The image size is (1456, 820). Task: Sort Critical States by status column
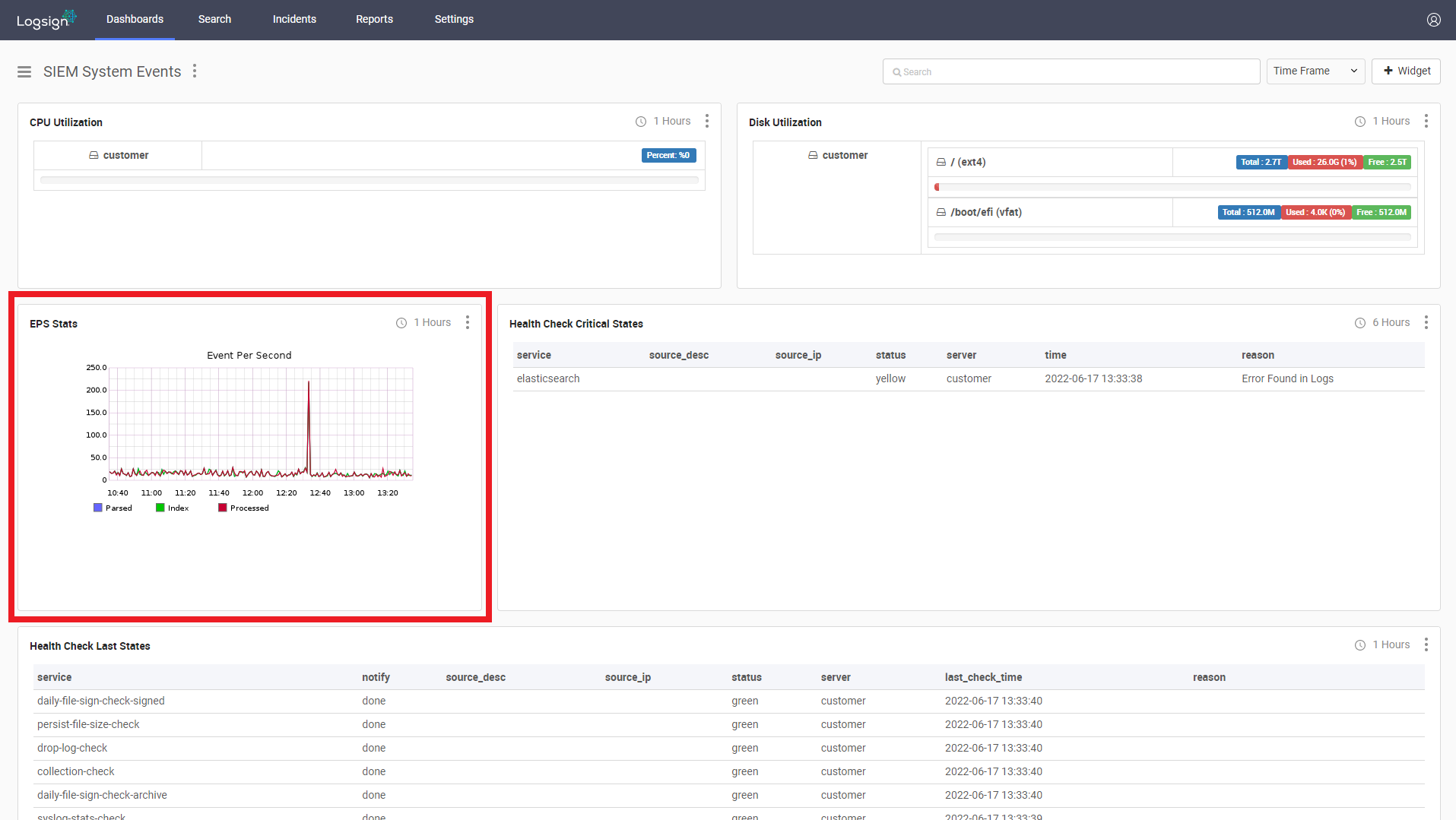click(890, 355)
